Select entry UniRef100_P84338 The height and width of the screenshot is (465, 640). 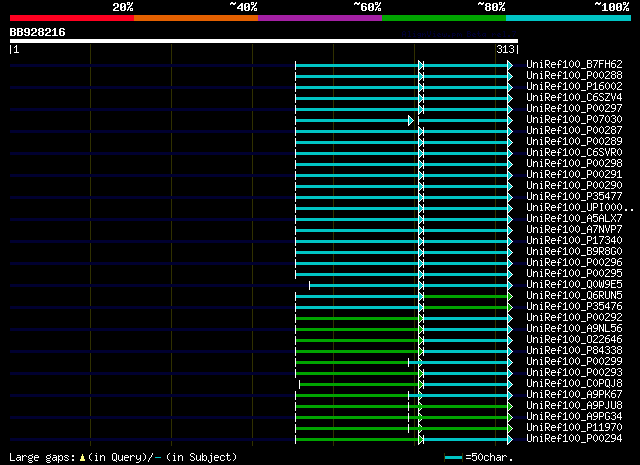pyautogui.click(x=574, y=351)
